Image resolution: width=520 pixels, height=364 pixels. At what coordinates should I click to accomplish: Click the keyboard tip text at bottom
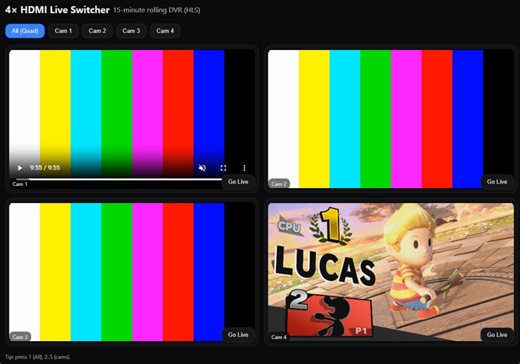pyautogui.click(x=38, y=357)
